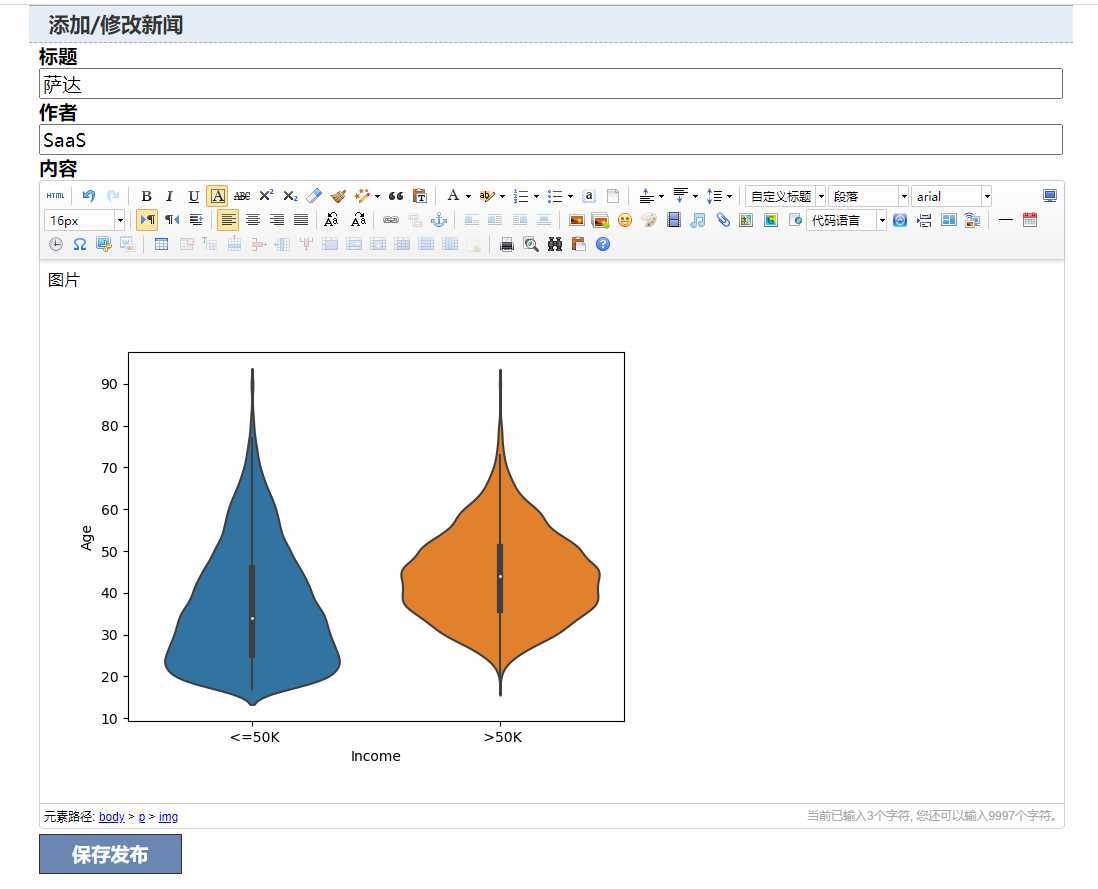Open the emoticon picker
Screen dimensions: 1098x889
625,220
